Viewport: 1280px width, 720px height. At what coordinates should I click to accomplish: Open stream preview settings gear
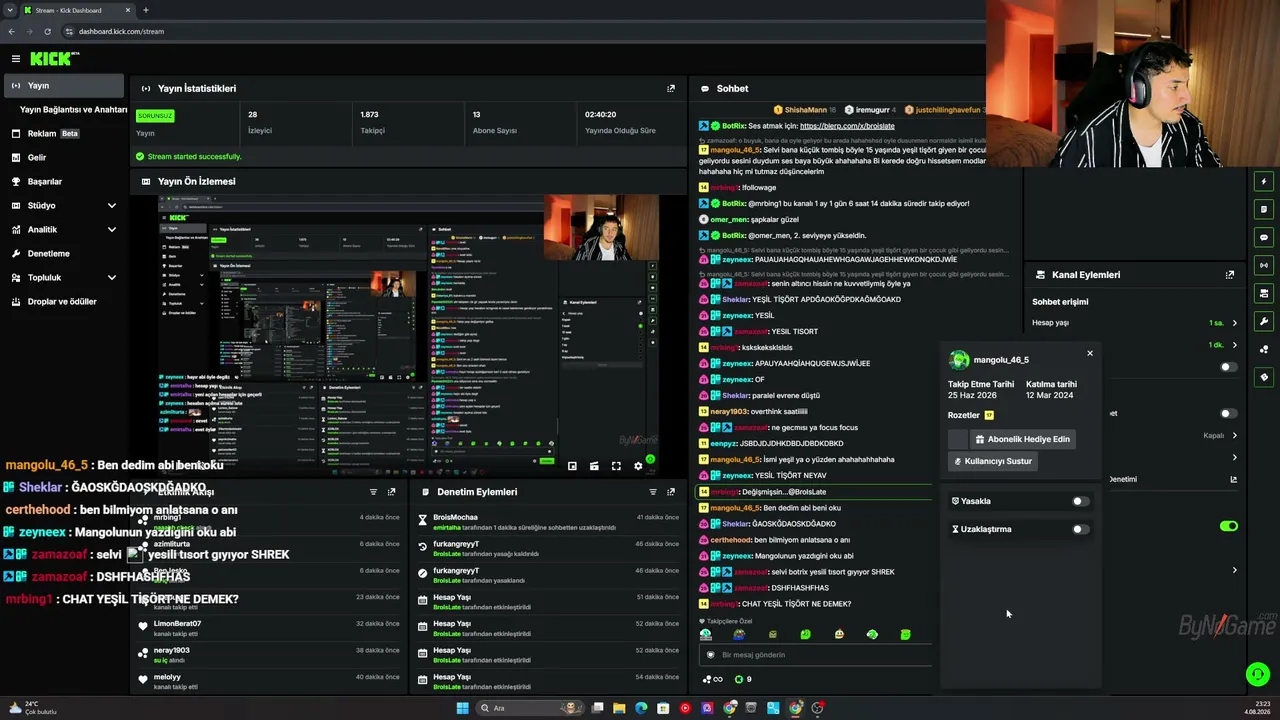click(638, 466)
